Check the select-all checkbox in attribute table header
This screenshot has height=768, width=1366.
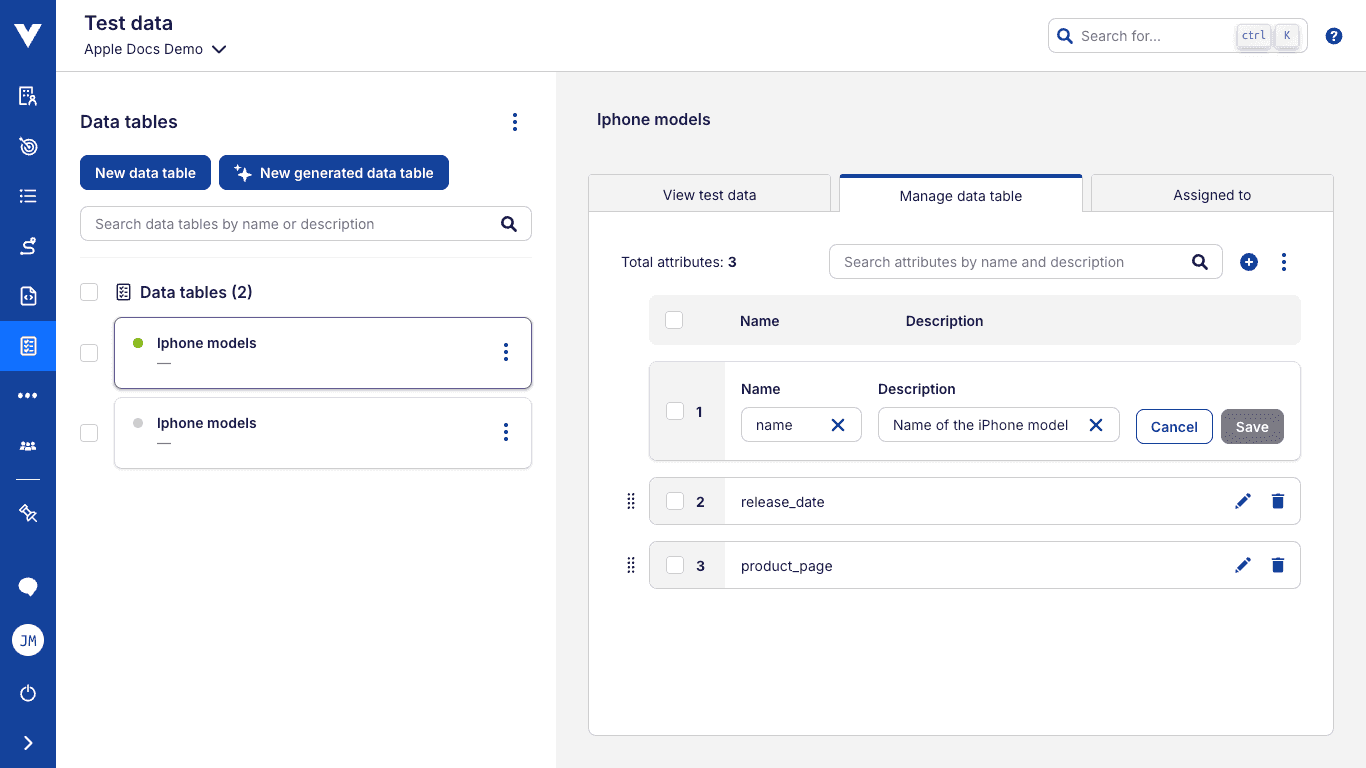pos(674,320)
